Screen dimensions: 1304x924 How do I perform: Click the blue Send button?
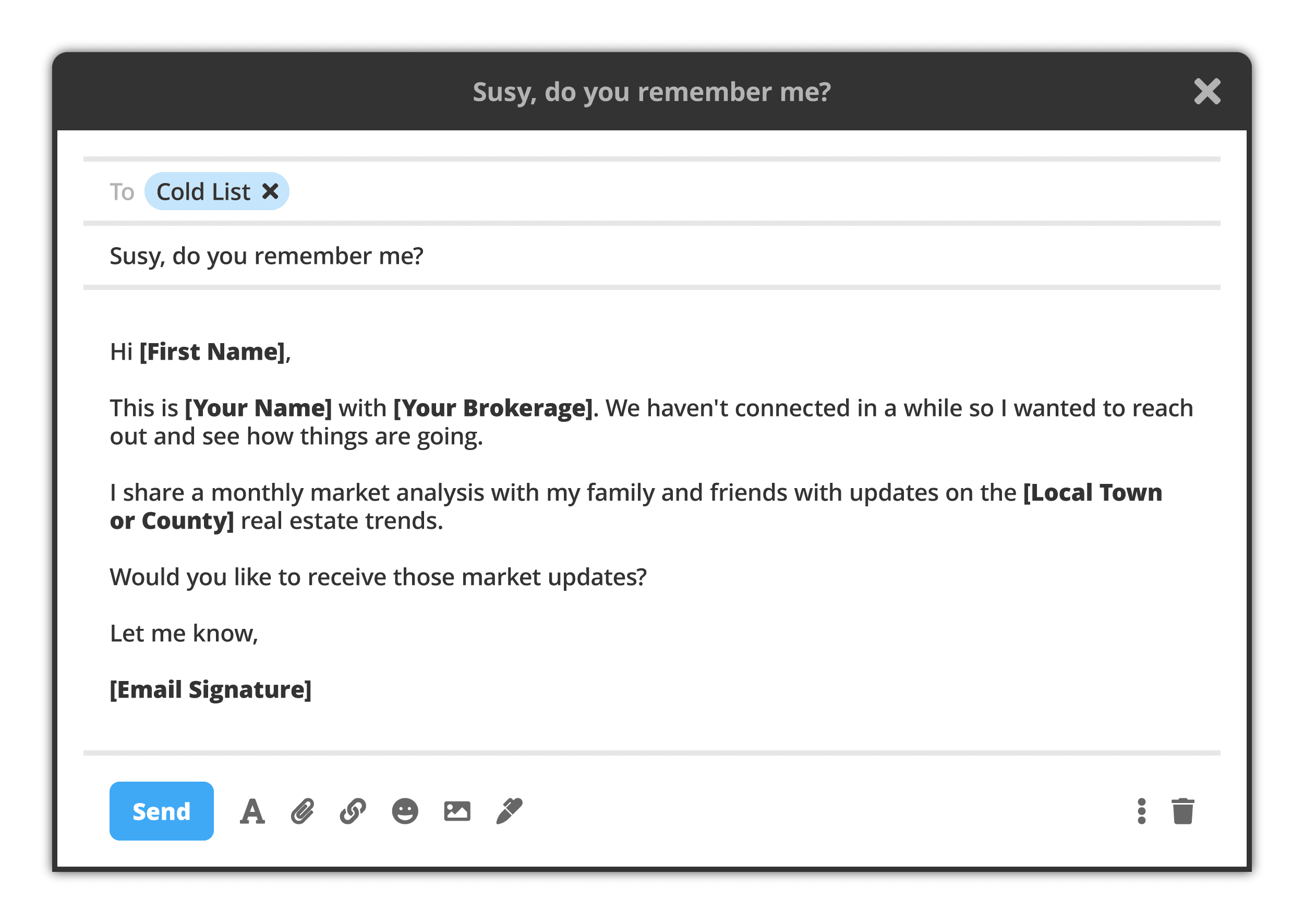click(162, 811)
